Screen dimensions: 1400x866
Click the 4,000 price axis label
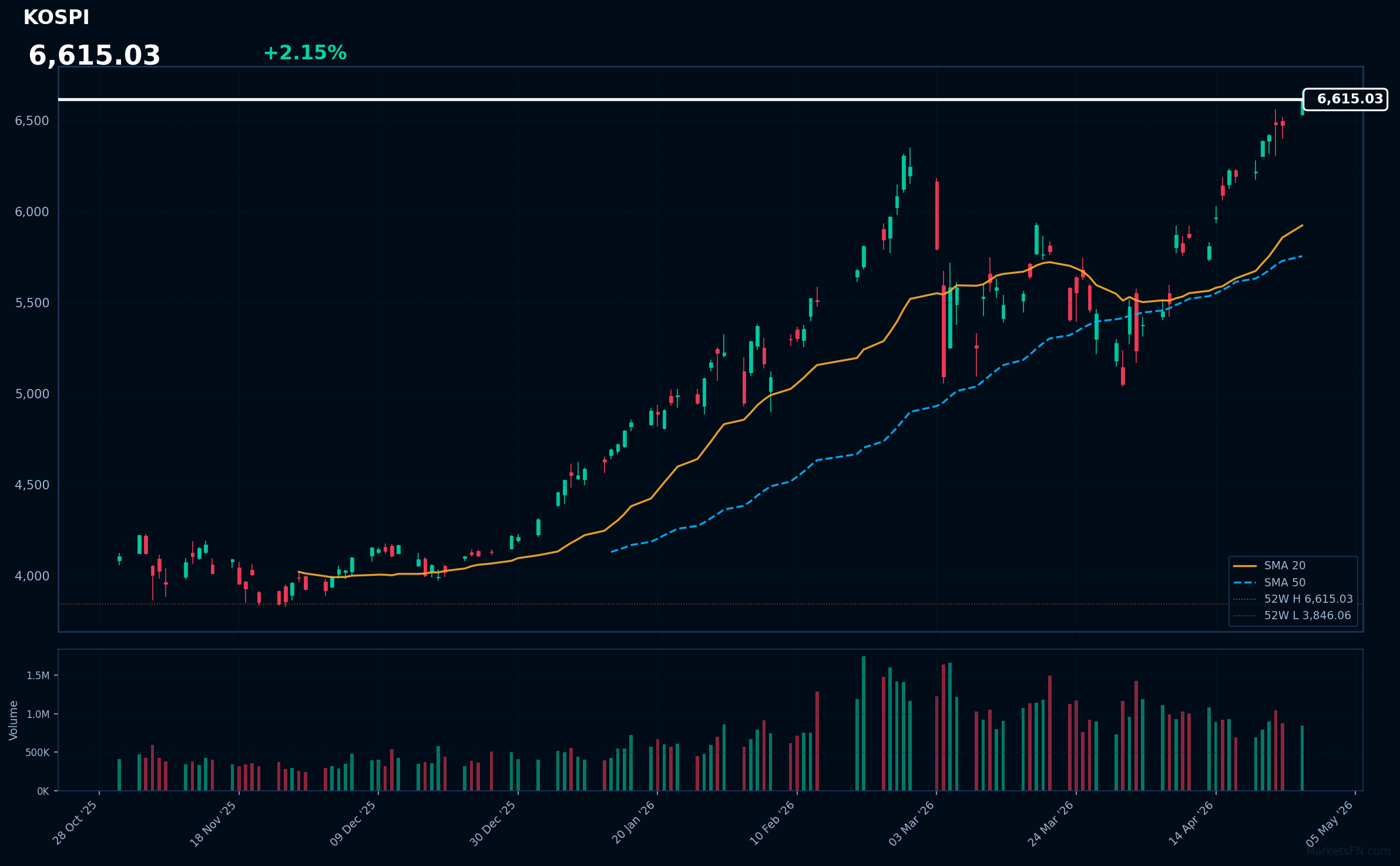32,576
